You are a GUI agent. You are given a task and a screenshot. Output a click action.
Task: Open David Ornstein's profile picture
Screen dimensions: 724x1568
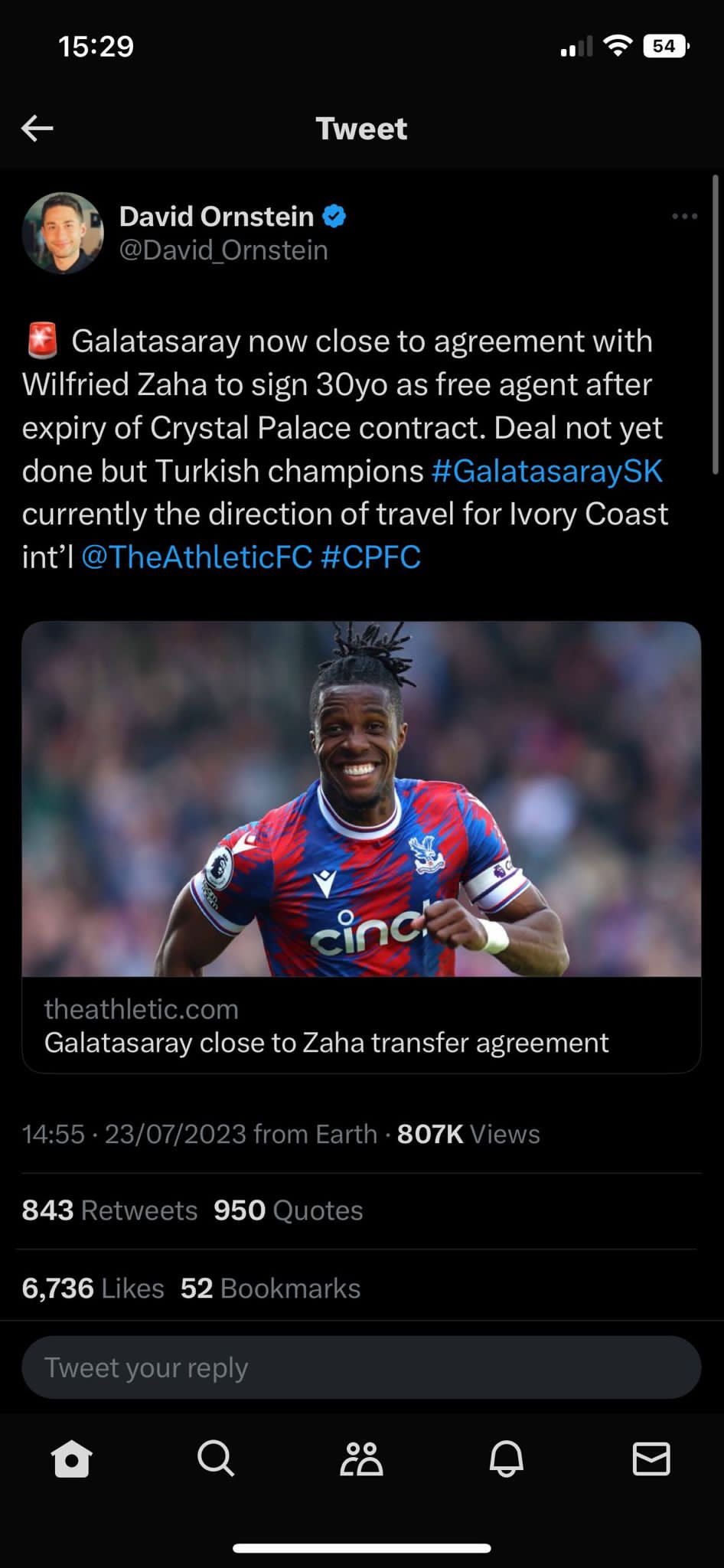tap(63, 233)
